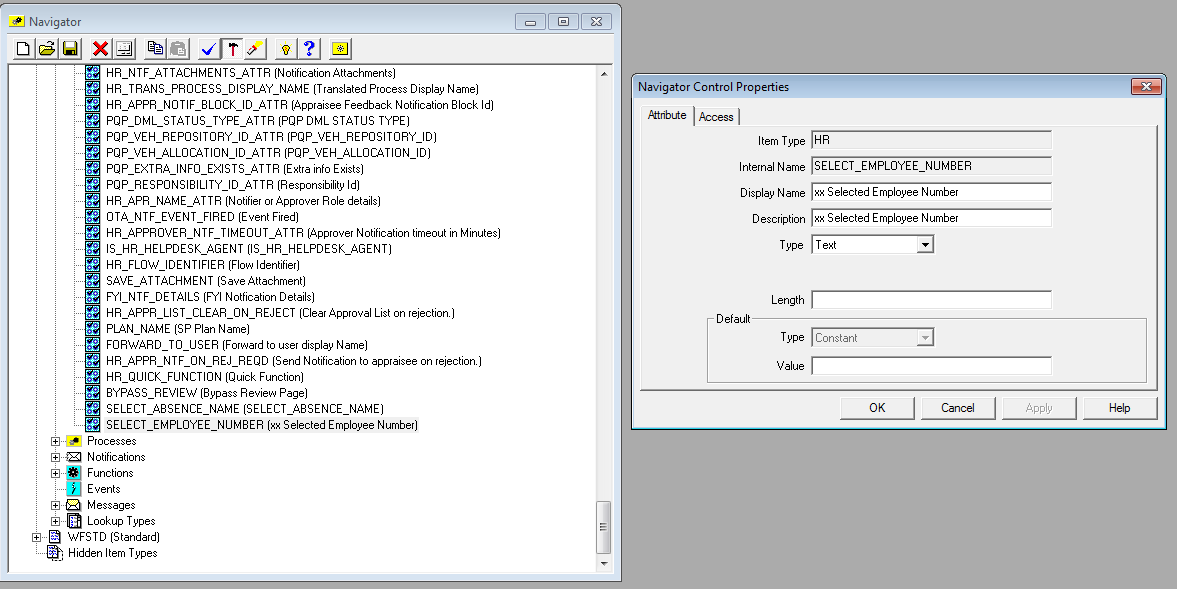Open the attribute Type dropdown showing Text
The image size is (1177, 589).
(925, 245)
